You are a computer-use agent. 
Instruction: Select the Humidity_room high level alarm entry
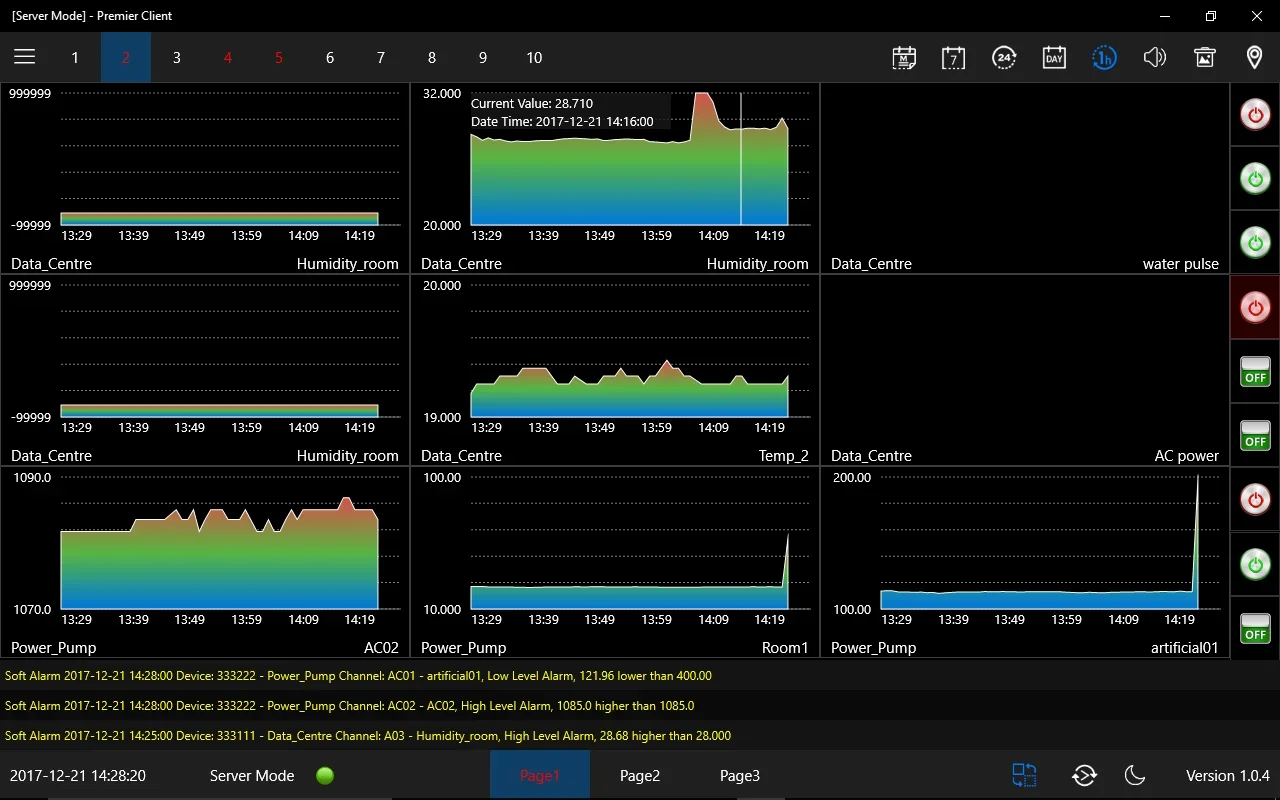(x=368, y=736)
